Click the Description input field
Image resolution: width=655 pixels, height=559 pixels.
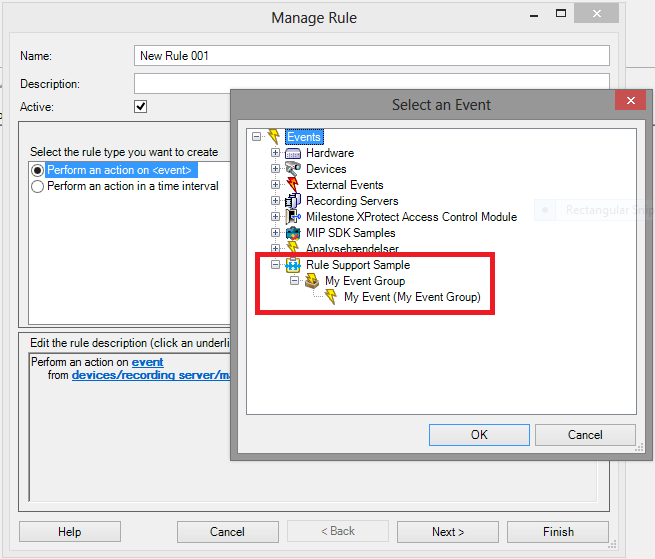(x=372, y=84)
